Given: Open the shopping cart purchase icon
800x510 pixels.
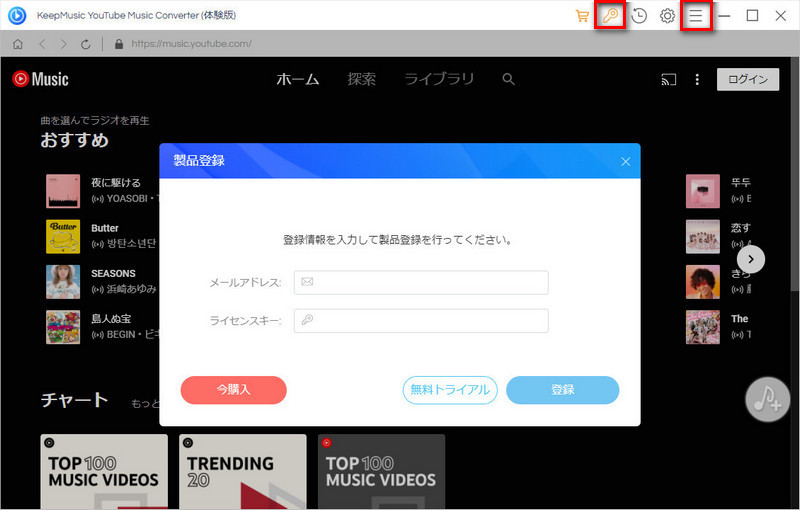Looking at the screenshot, I should tap(582, 15).
